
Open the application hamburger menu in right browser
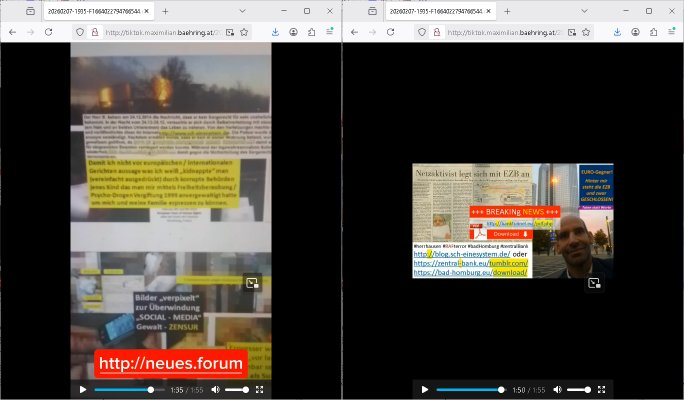(x=673, y=32)
